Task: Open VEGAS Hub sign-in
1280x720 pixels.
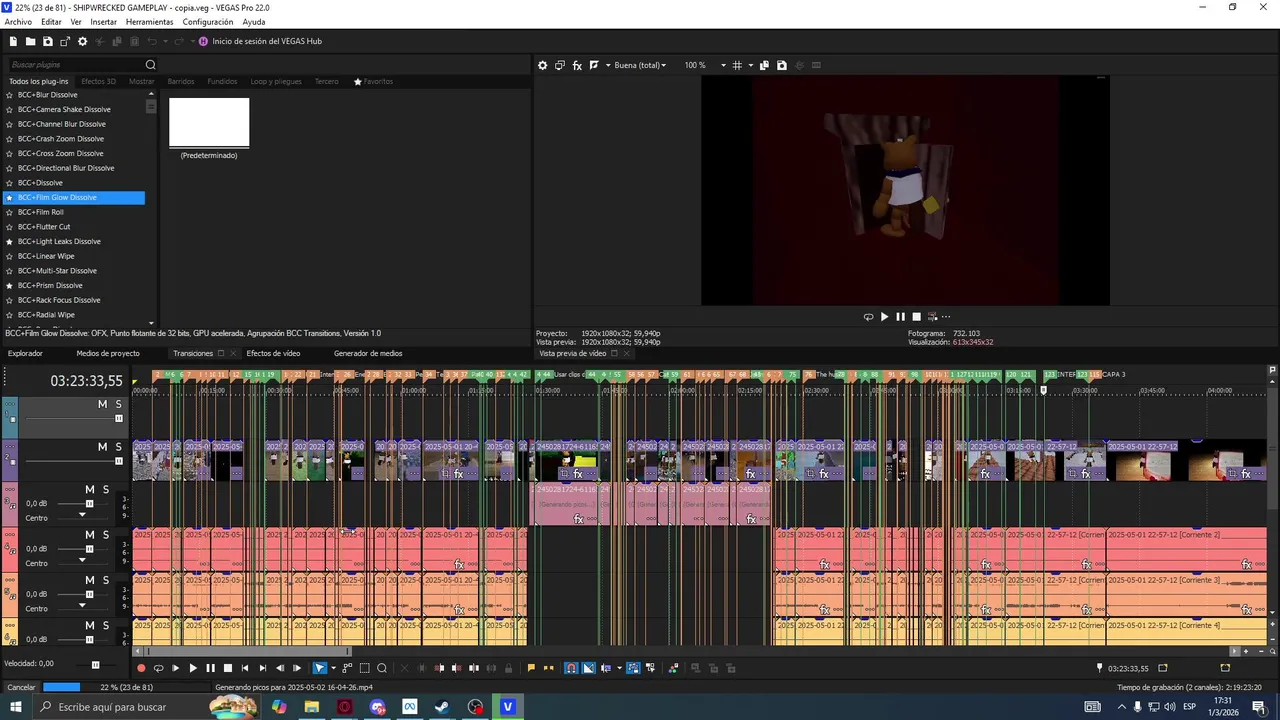Action: point(260,41)
